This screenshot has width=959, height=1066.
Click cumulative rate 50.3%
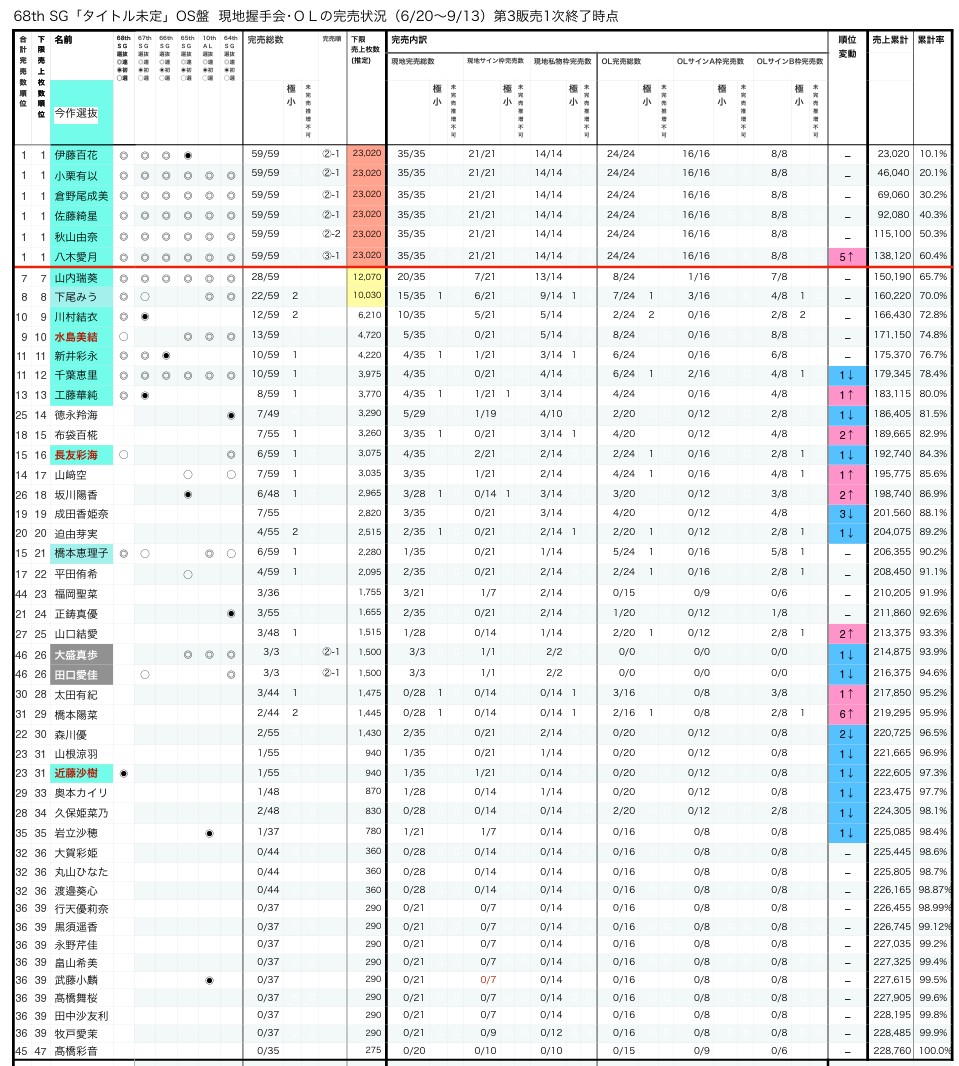(933, 233)
